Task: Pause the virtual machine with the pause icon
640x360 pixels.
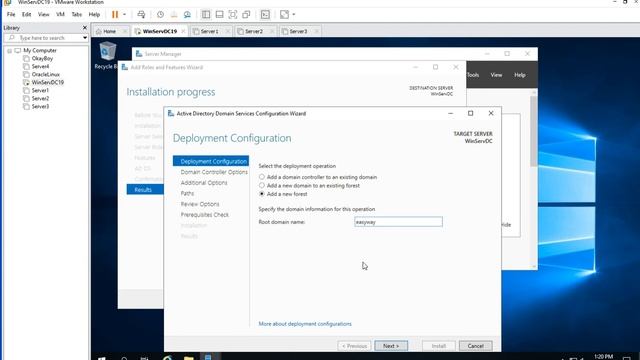Action: tap(115, 15)
